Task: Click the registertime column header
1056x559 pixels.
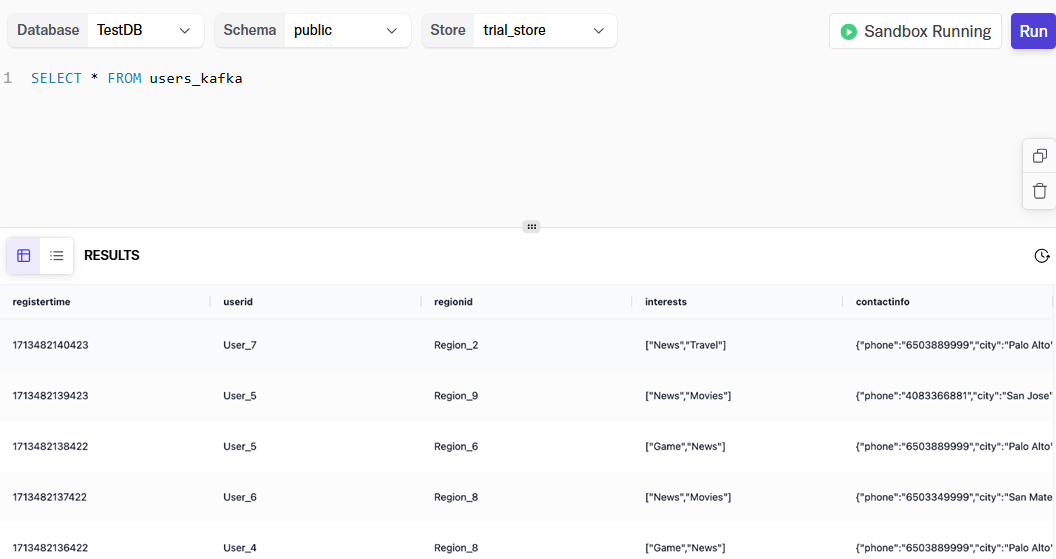Action: point(41,302)
